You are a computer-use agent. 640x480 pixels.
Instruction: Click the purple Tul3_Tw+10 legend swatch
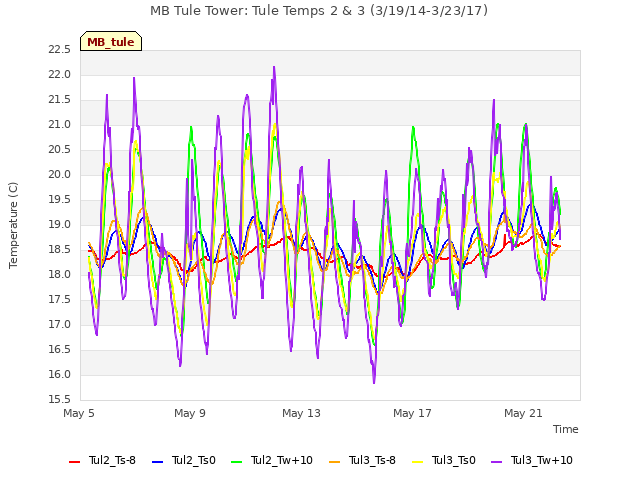(x=497, y=462)
